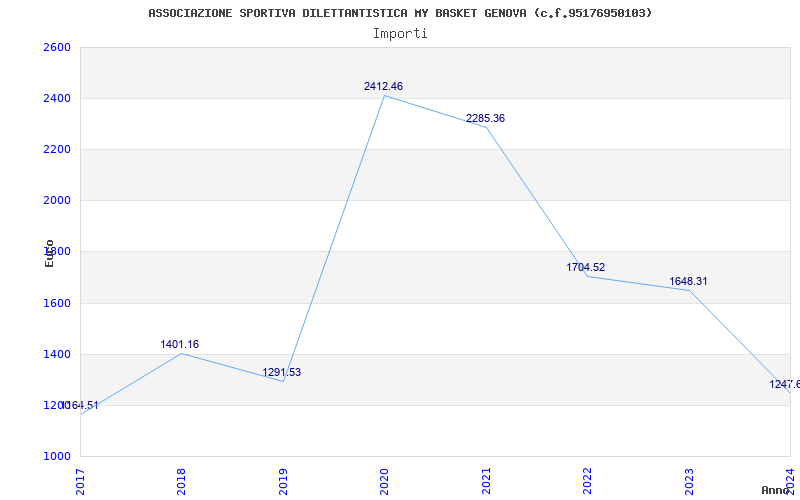Viewport: 800px width, 500px height.
Task: Click the 'Euro' y-axis title
Action: click(49, 253)
